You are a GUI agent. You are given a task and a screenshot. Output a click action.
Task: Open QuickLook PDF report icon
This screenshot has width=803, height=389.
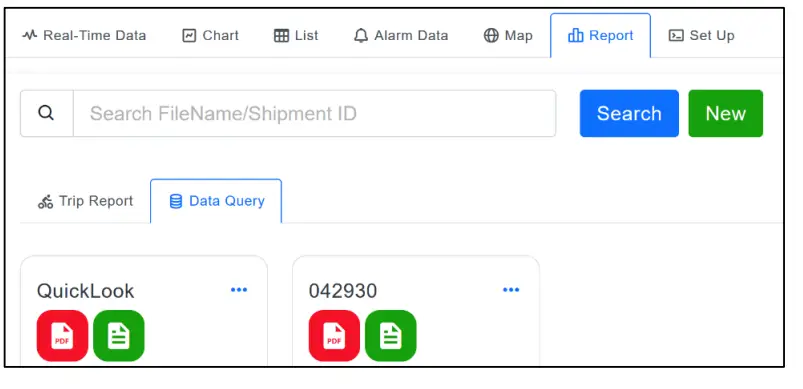[62, 336]
